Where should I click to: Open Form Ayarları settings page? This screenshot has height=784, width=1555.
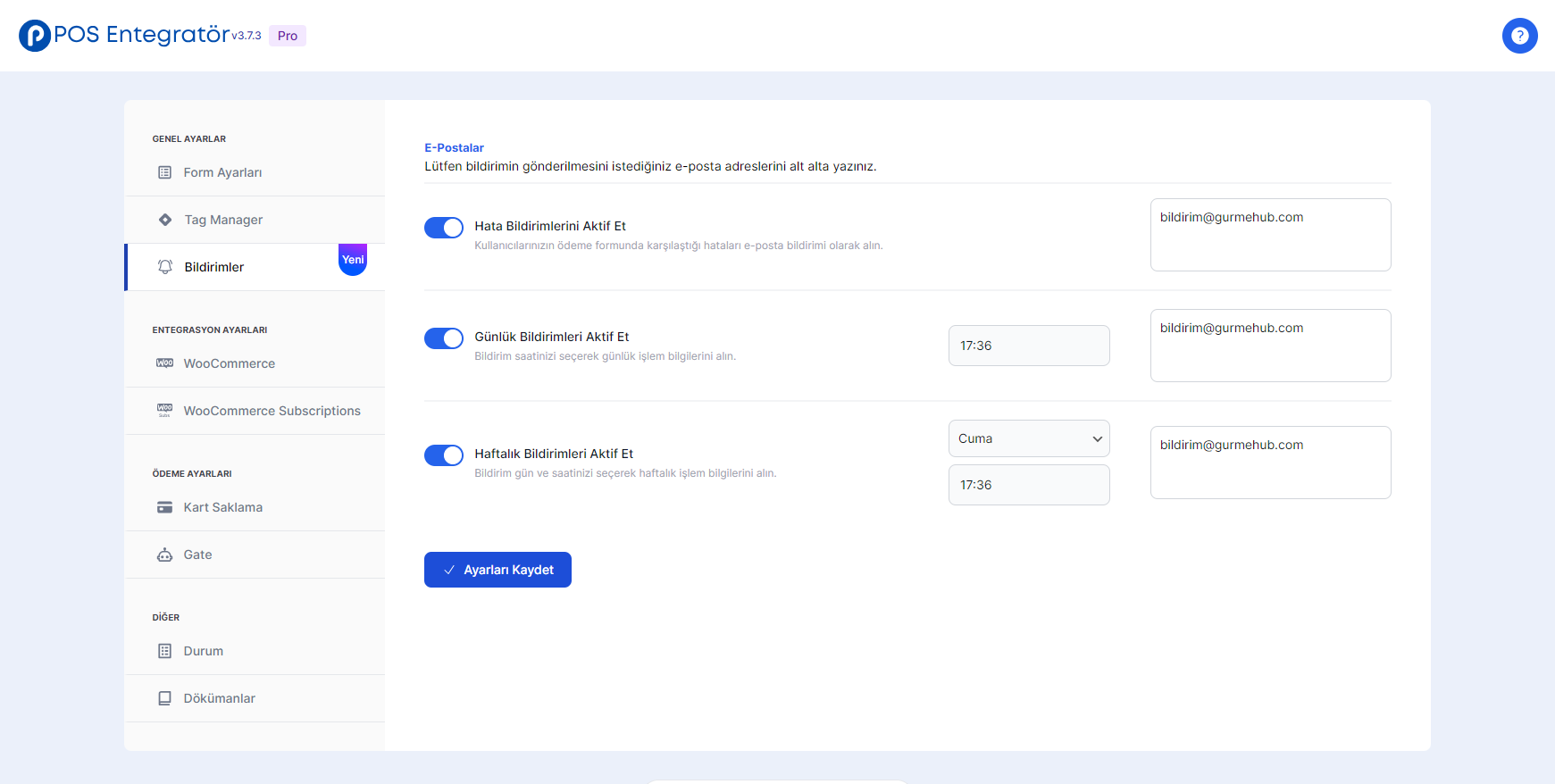click(x=255, y=172)
